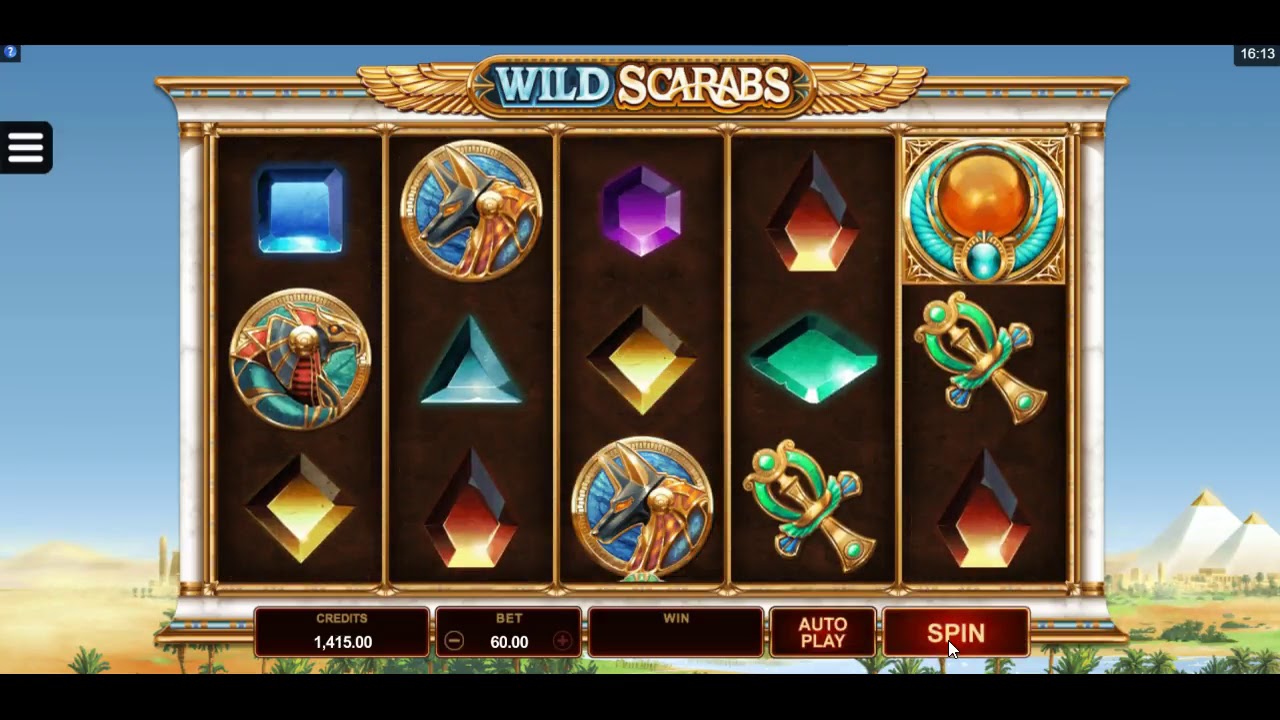The image size is (1280, 720).
Task: Select the blue square gem on reel one
Action: [x=300, y=211]
